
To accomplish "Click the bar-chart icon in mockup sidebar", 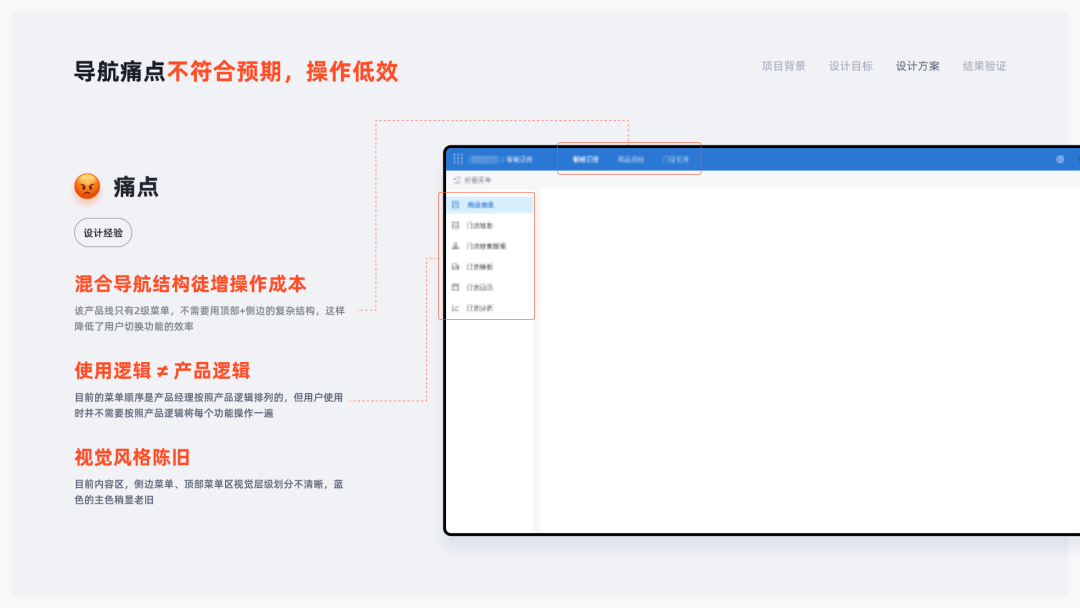I will tap(455, 308).
